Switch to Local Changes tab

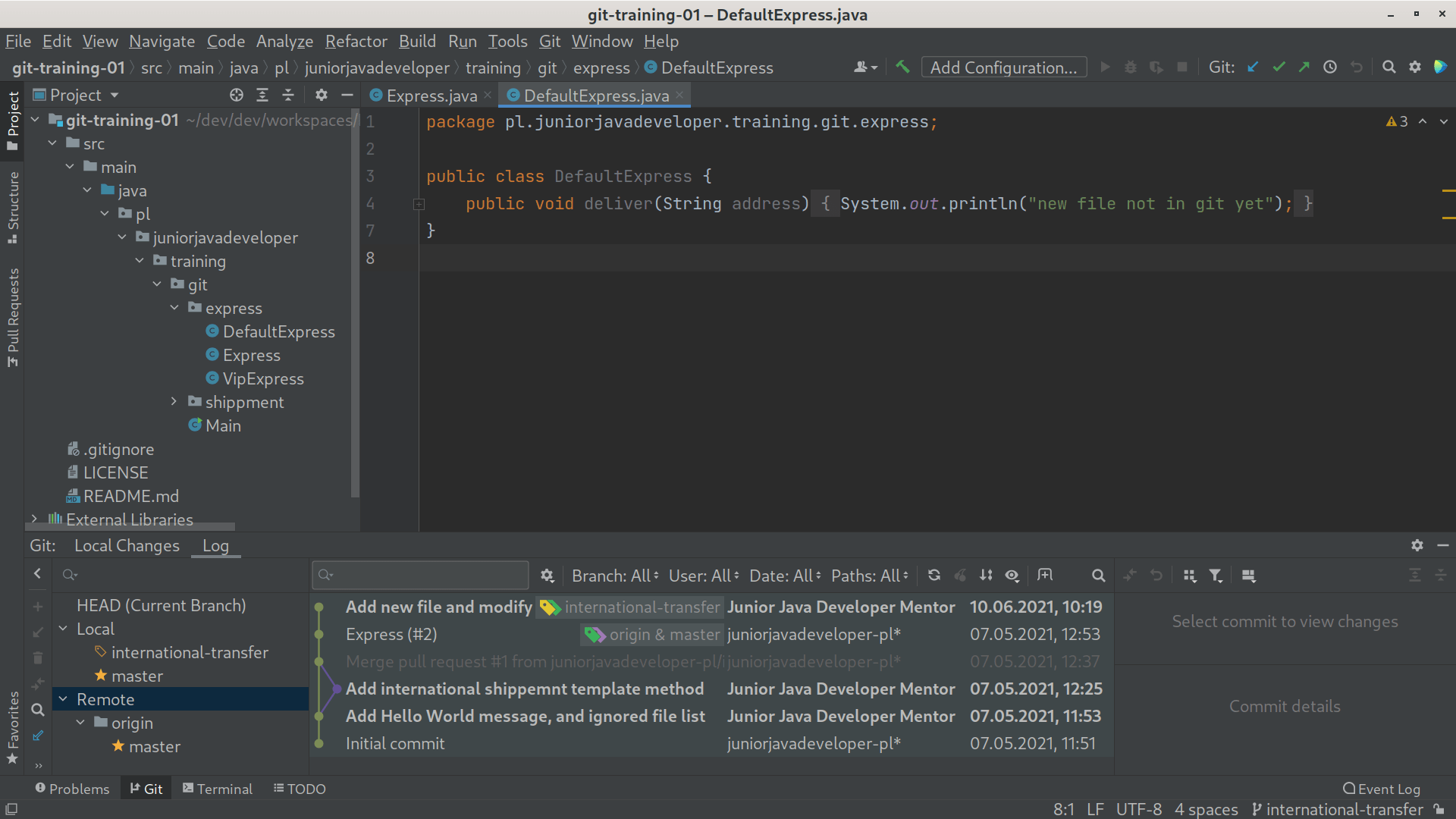[125, 545]
